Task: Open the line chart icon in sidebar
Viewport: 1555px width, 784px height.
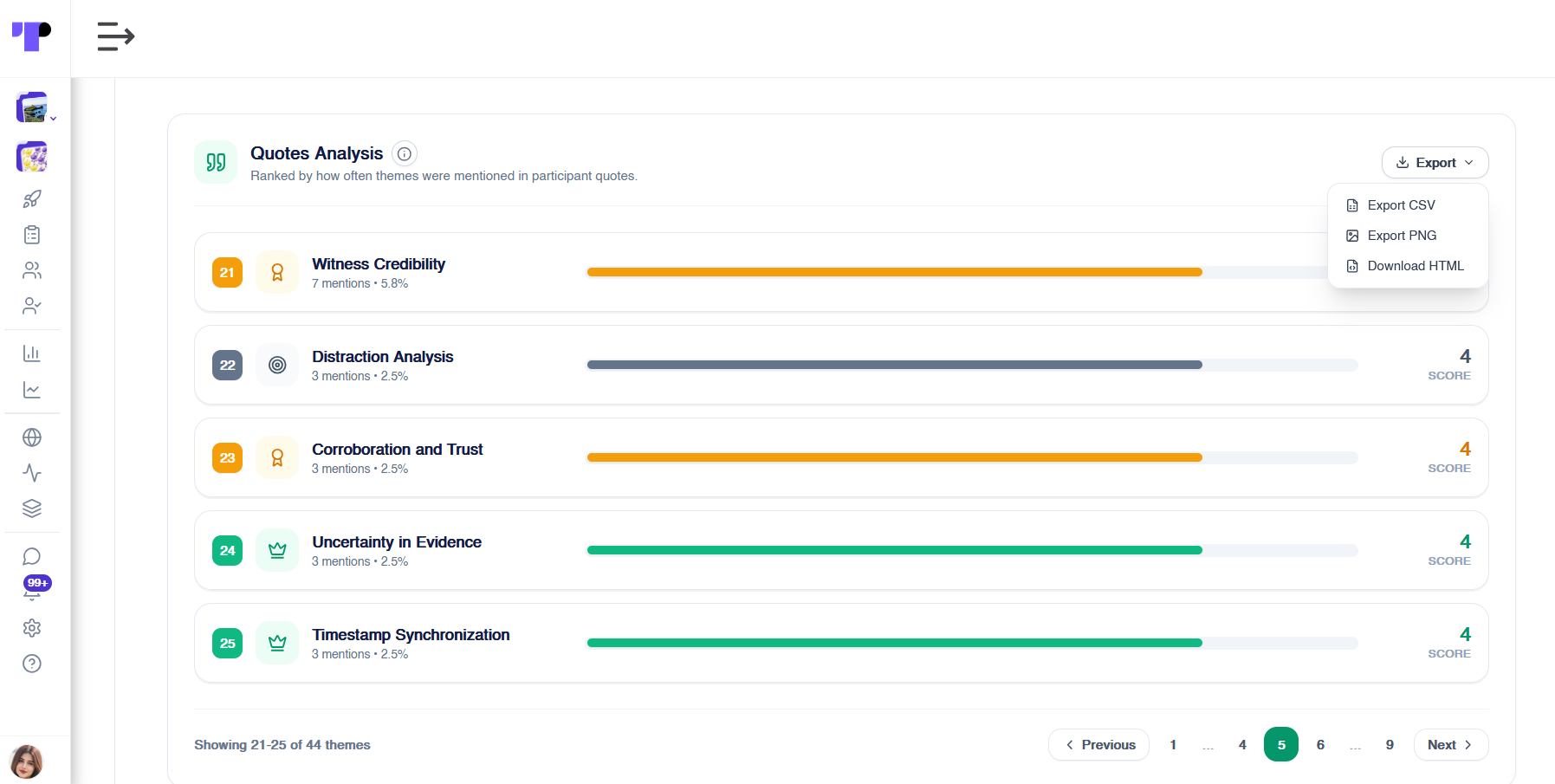Action: (x=32, y=390)
